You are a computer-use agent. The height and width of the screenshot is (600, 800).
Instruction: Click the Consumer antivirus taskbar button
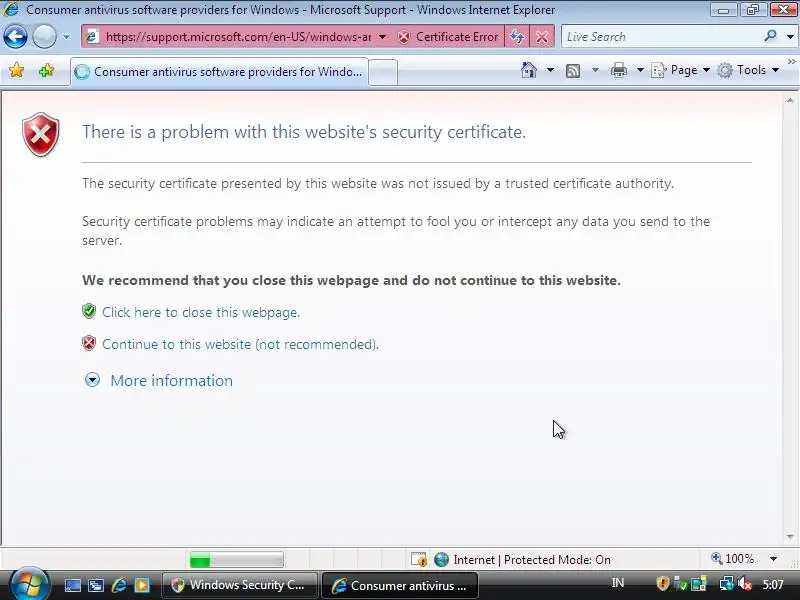click(400, 585)
